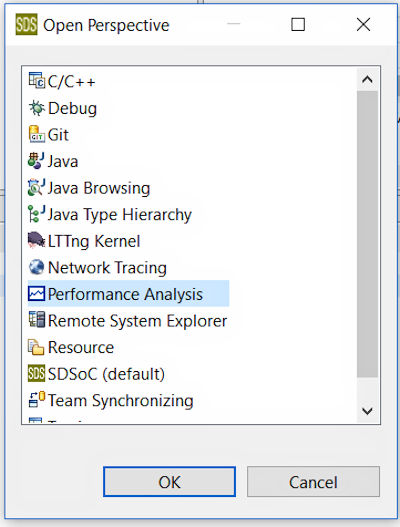Select the Debug perspective label
The image size is (400, 527).
[72, 108]
